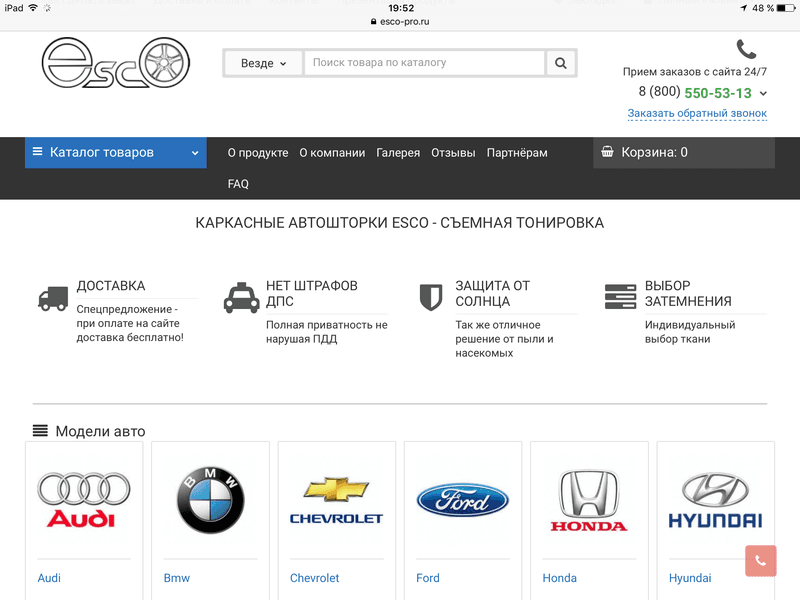Screen dimensions: 800x600
Task: Open the BMW logo thumbnail
Action: click(211, 500)
